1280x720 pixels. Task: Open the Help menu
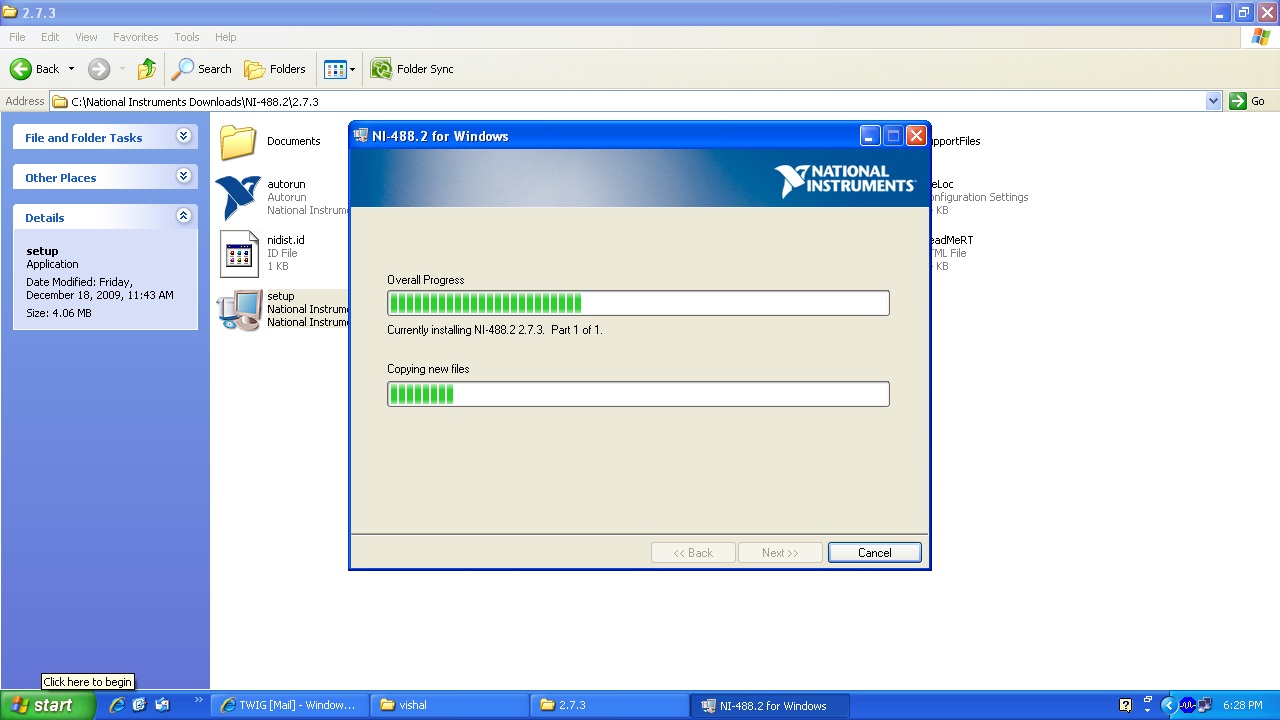[226, 37]
